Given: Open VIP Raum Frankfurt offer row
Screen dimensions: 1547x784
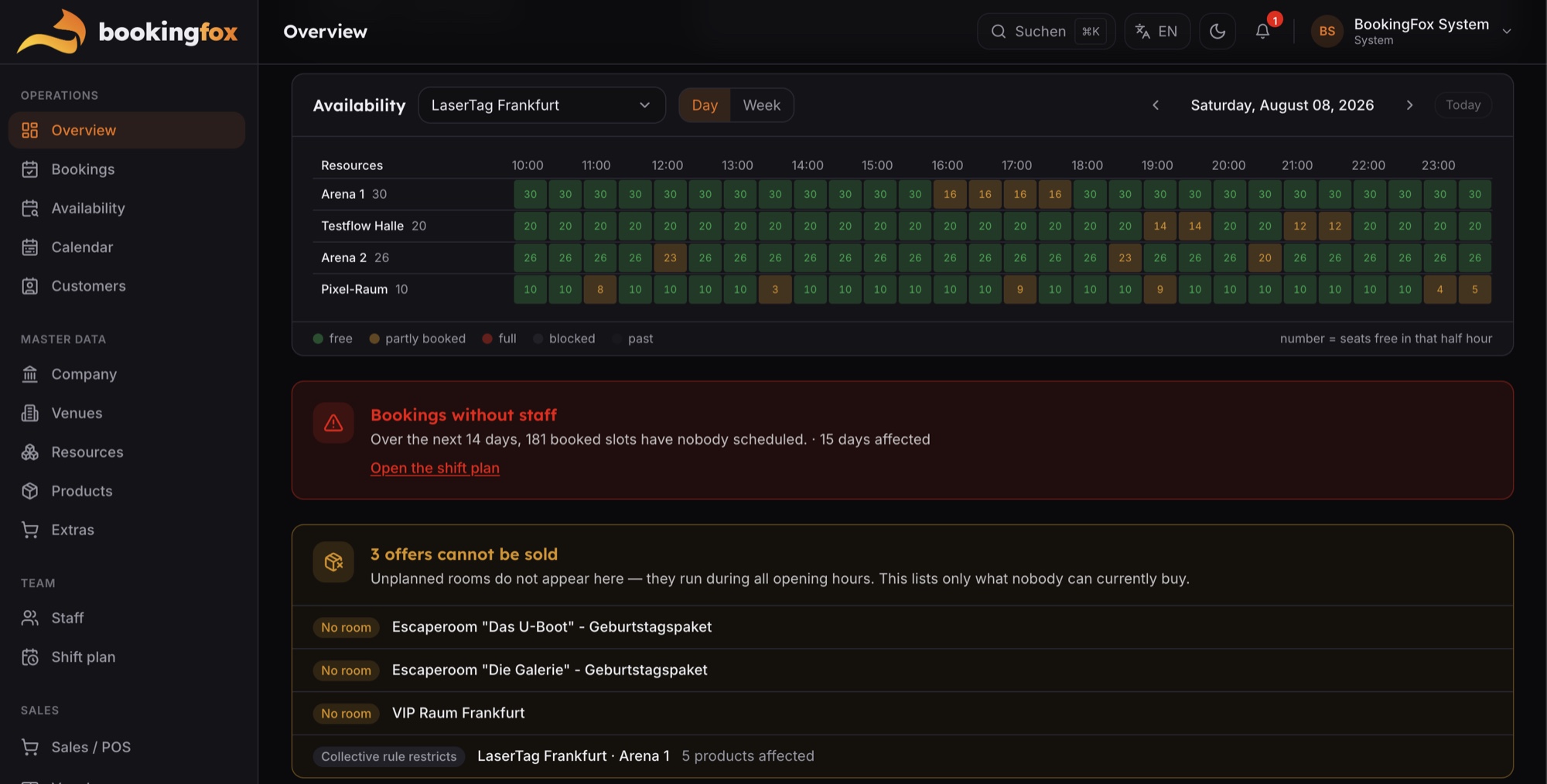Looking at the screenshot, I should pyautogui.click(x=902, y=713).
